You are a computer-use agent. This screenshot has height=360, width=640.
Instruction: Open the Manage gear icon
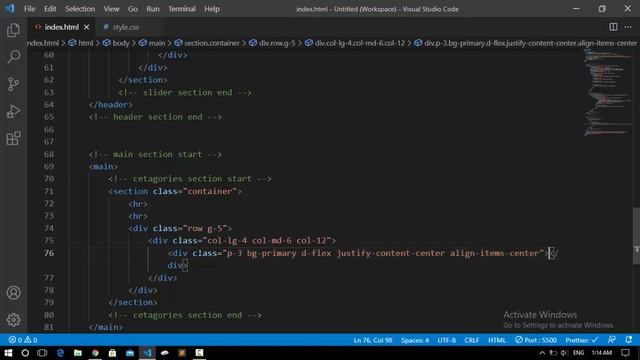13,320
